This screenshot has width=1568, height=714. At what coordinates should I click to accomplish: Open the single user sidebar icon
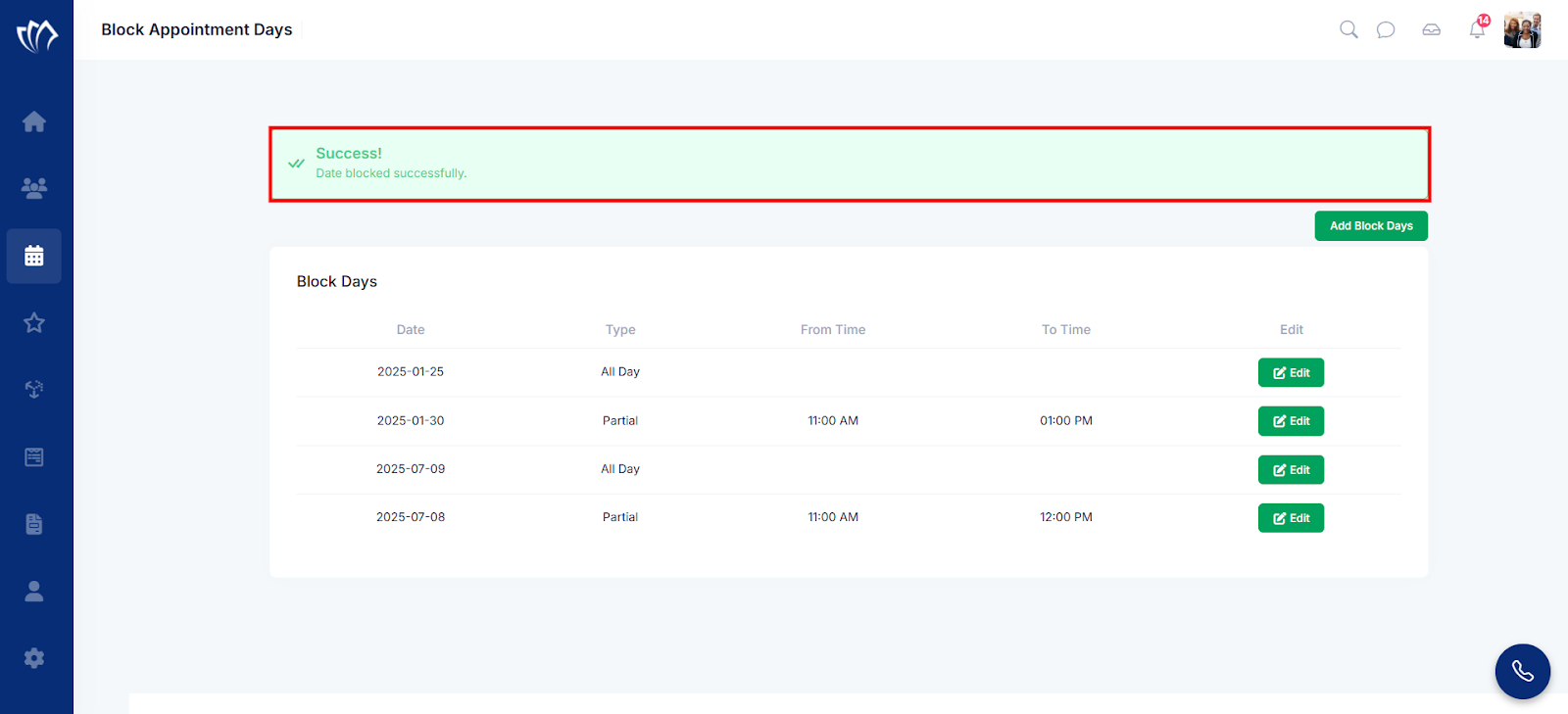(x=34, y=591)
